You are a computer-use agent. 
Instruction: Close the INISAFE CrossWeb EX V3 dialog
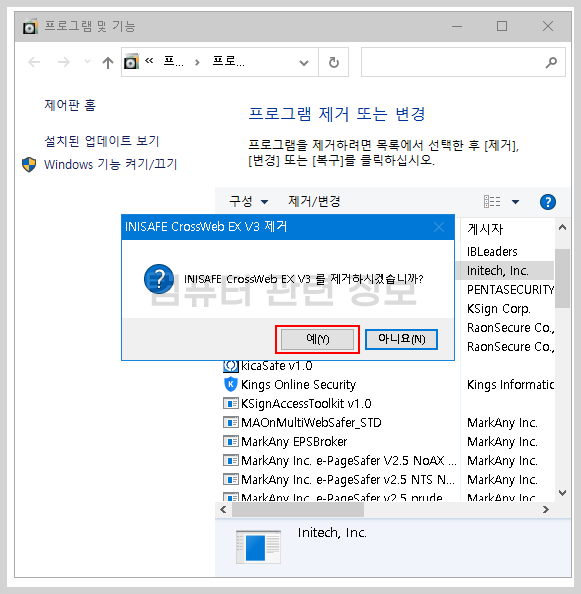pyautogui.click(x=439, y=227)
